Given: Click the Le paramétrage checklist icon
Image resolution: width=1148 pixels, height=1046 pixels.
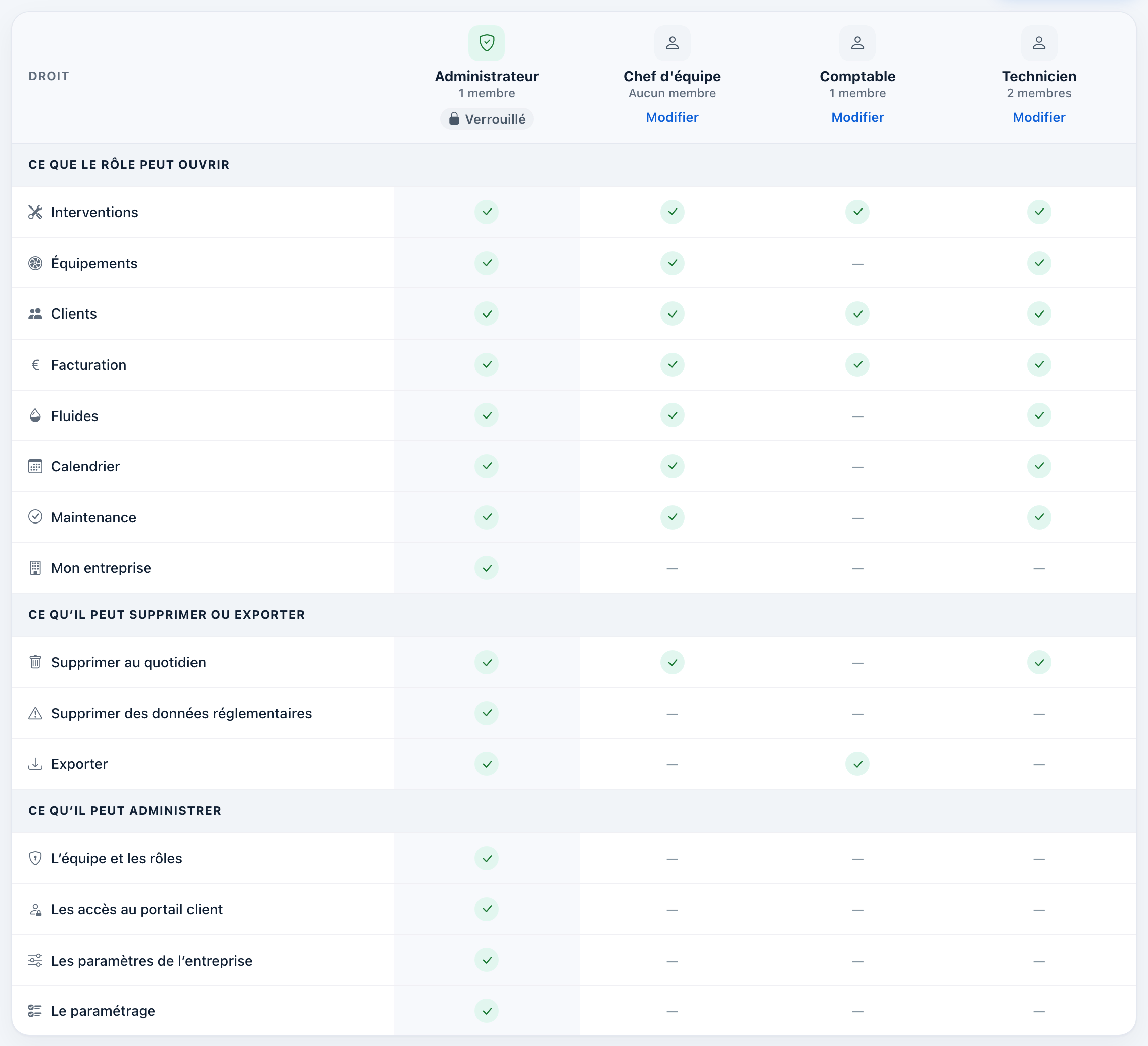Looking at the screenshot, I should pos(35,1011).
